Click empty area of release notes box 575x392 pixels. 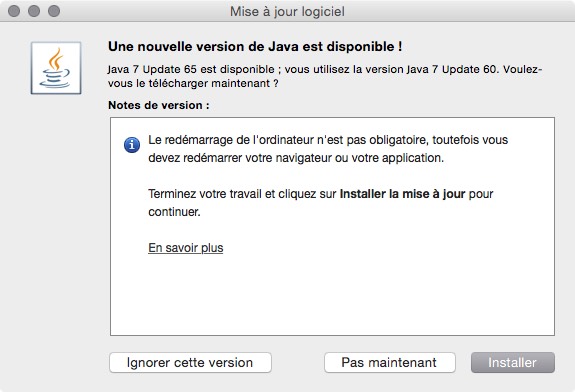click(x=332, y=293)
